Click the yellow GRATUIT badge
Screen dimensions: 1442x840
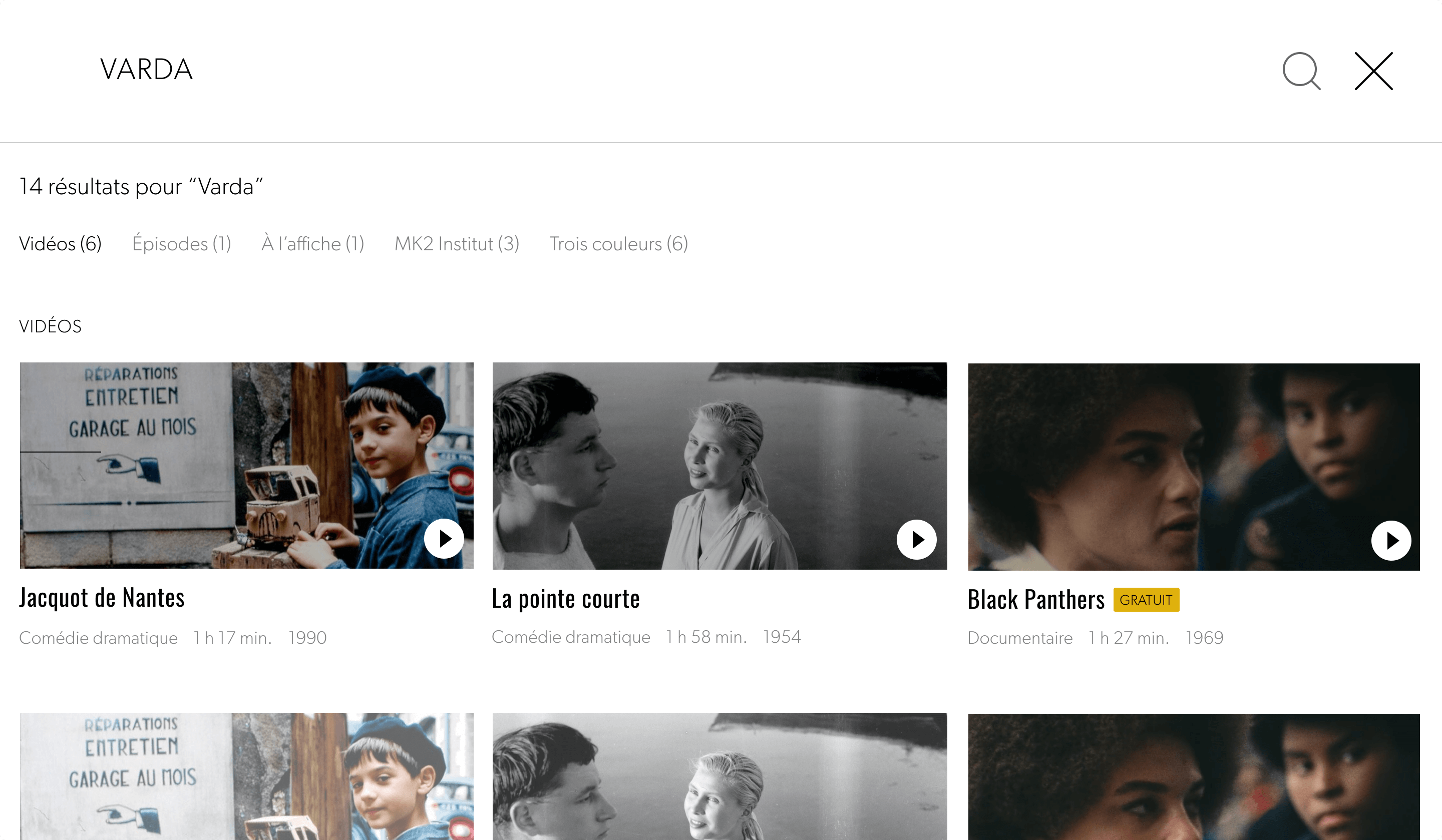[1146, 600]
